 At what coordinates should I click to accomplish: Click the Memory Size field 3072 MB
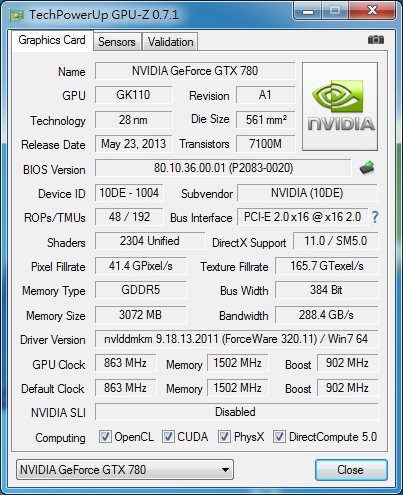click(140, 315)
